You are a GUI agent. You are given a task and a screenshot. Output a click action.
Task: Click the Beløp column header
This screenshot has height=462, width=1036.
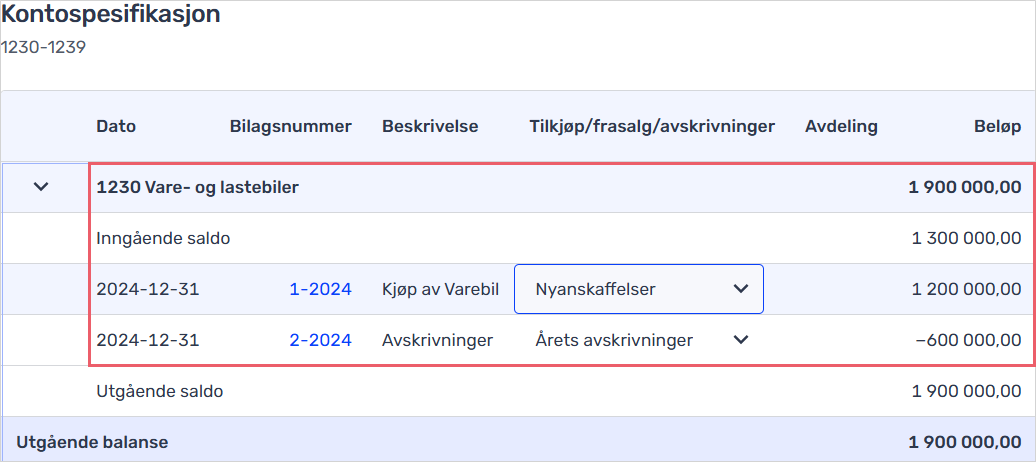997,126
